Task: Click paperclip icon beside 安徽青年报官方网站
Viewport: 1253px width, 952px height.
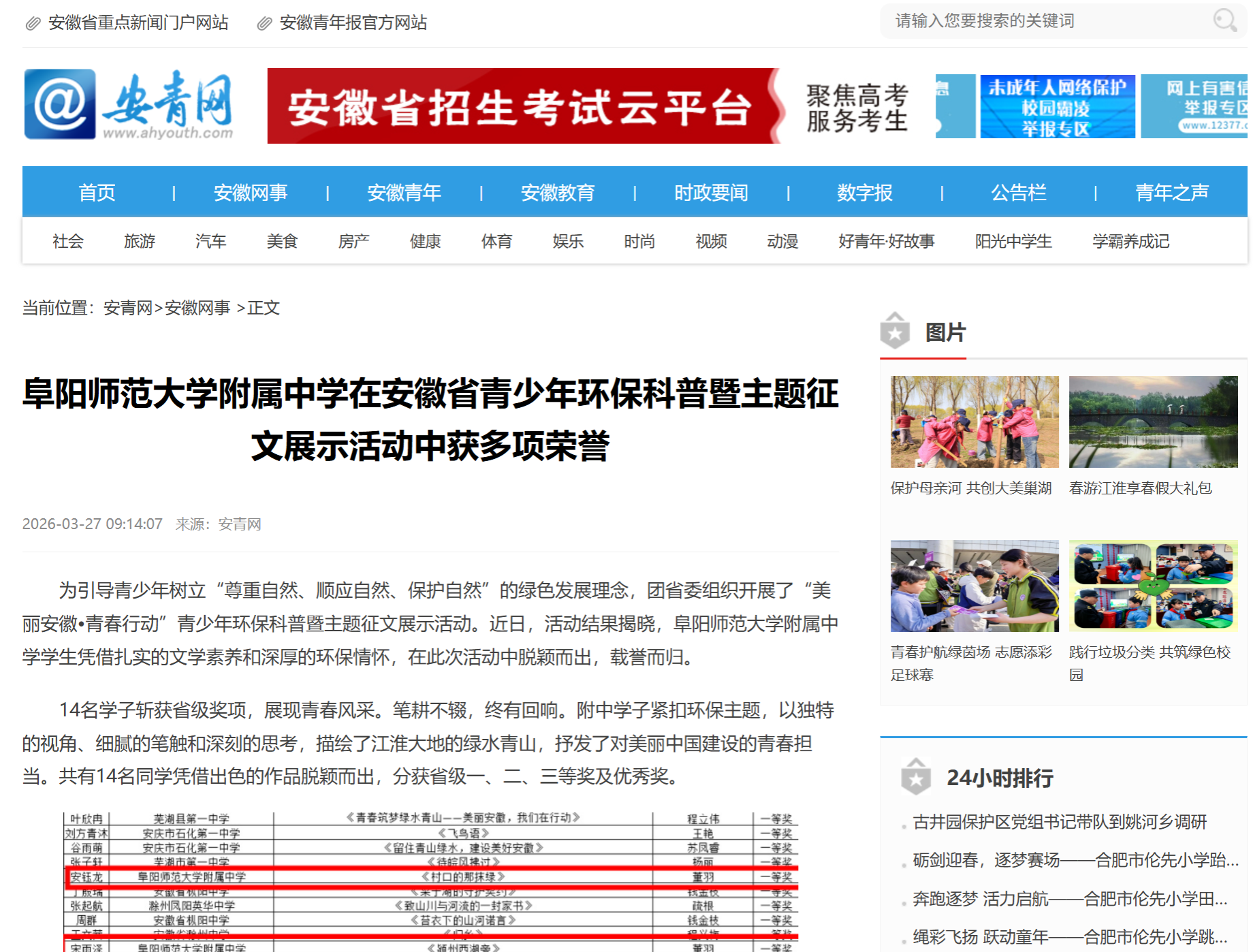Action: (264, 24)
